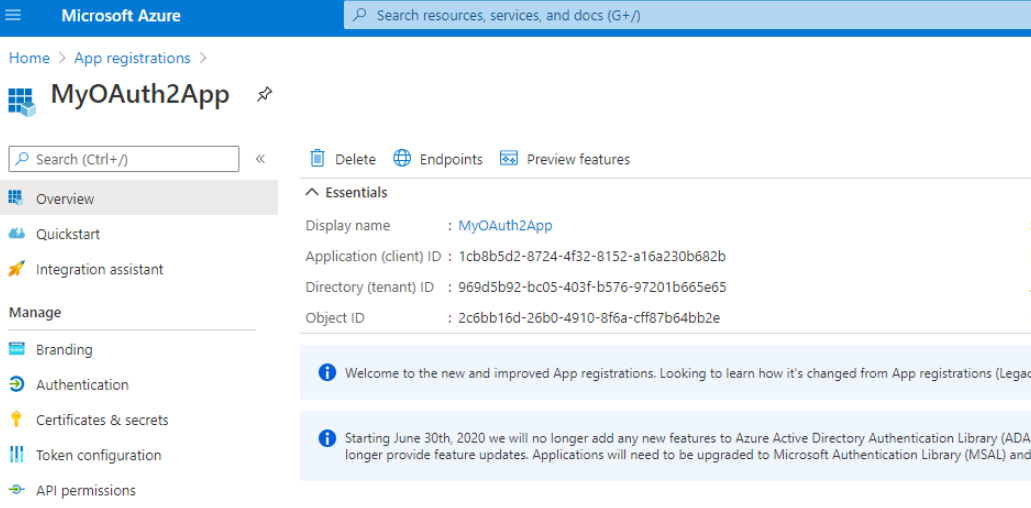Click the Endpoints globe icon
The height and width of the screenshot is (508, 1031).
coord(402,158)
